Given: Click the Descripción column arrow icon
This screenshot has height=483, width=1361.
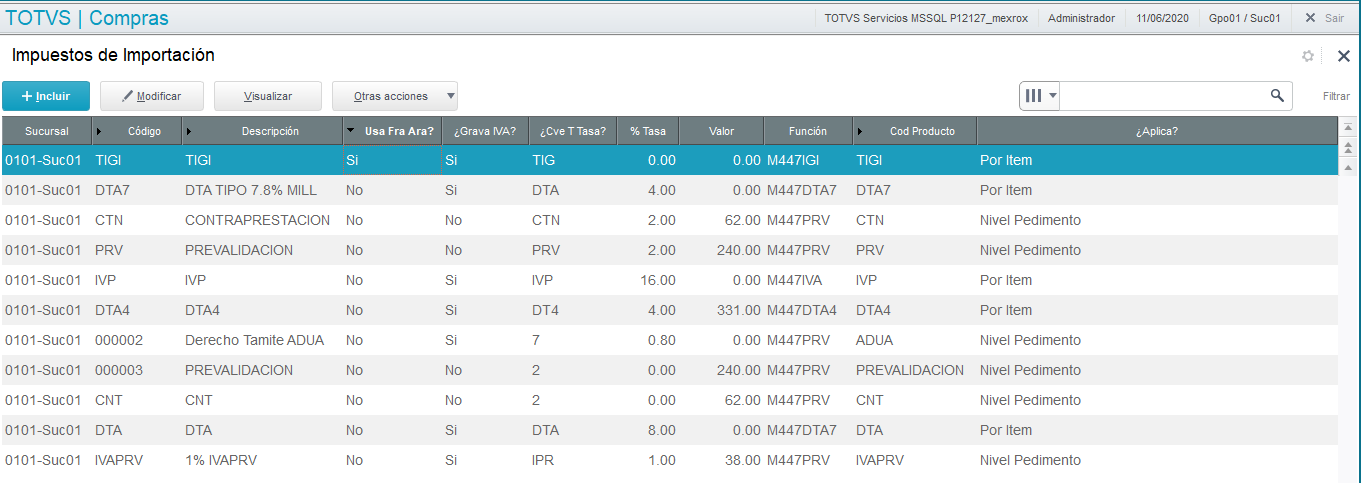Looking at the screenshot, I should (188, 131).
